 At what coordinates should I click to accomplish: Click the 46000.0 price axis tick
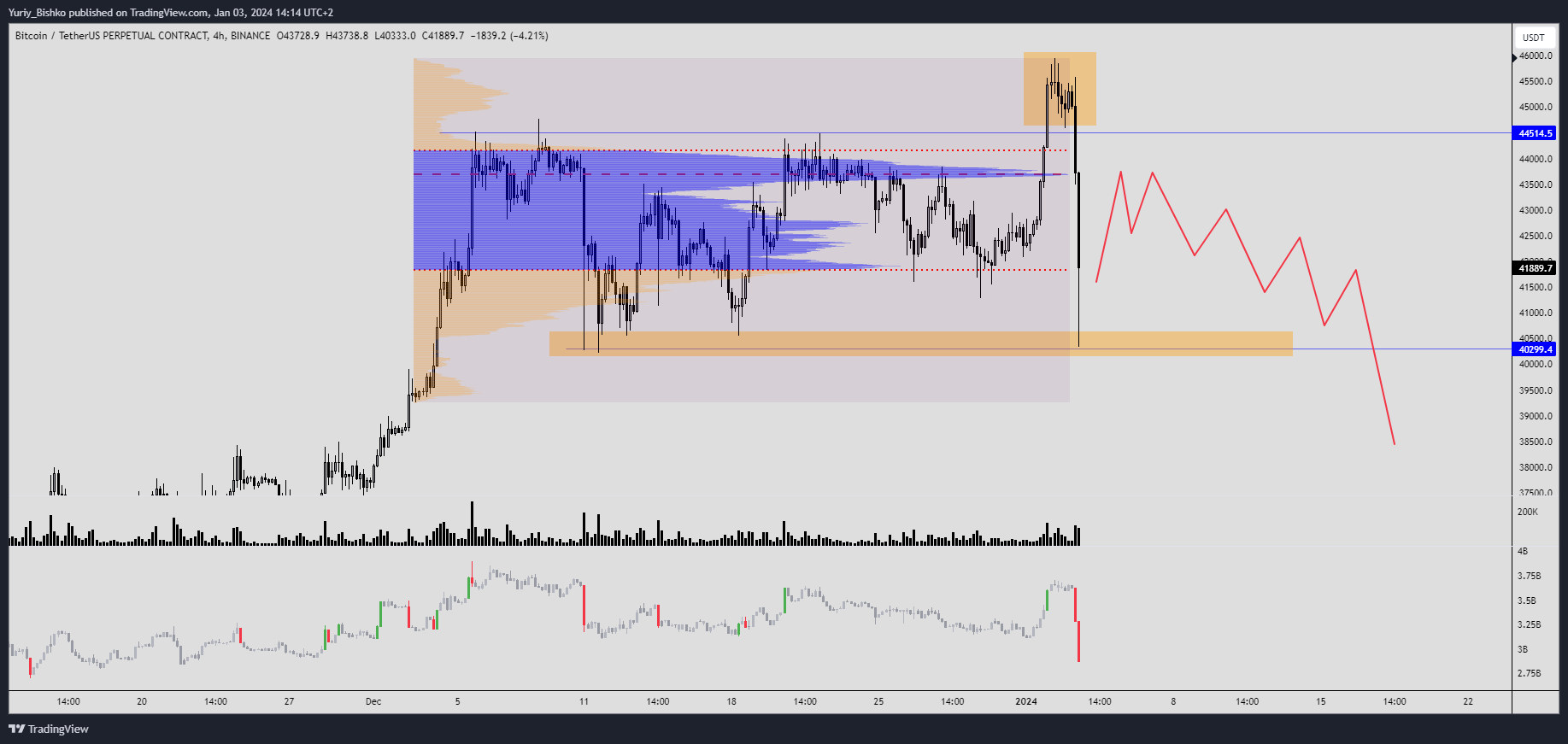(x=1536, y=56)
